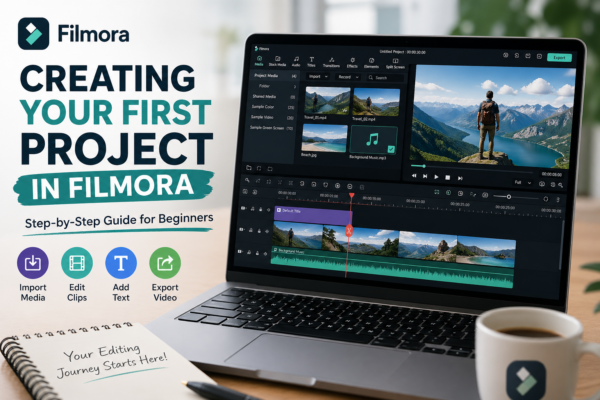
Task: Lock the Default Title track
Action: 261,209
